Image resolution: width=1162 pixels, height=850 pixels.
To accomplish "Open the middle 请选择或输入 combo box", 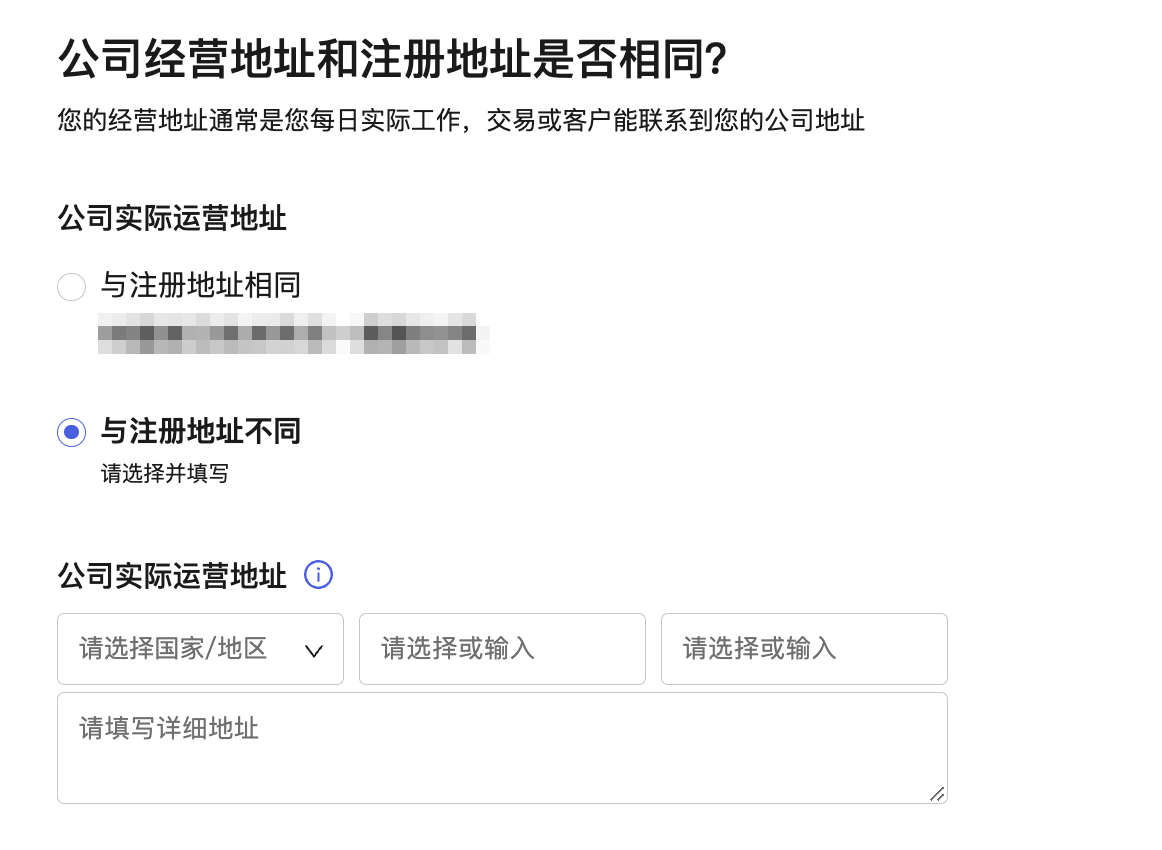I will coord(502,649).
